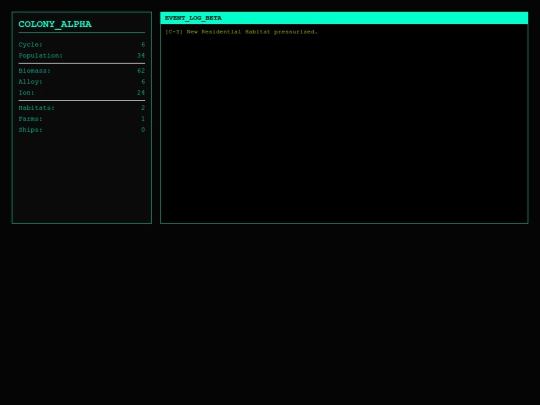Select the Habitats label
This screenshot has height=405, width=540.
37,108
